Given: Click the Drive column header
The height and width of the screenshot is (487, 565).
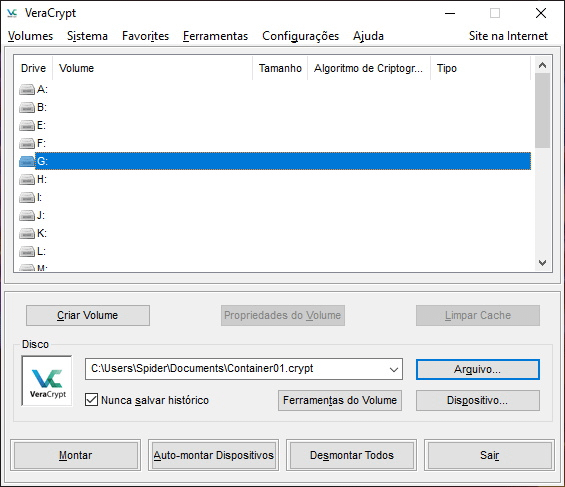Looking at the screenshot, I should (x=34, y=68).
